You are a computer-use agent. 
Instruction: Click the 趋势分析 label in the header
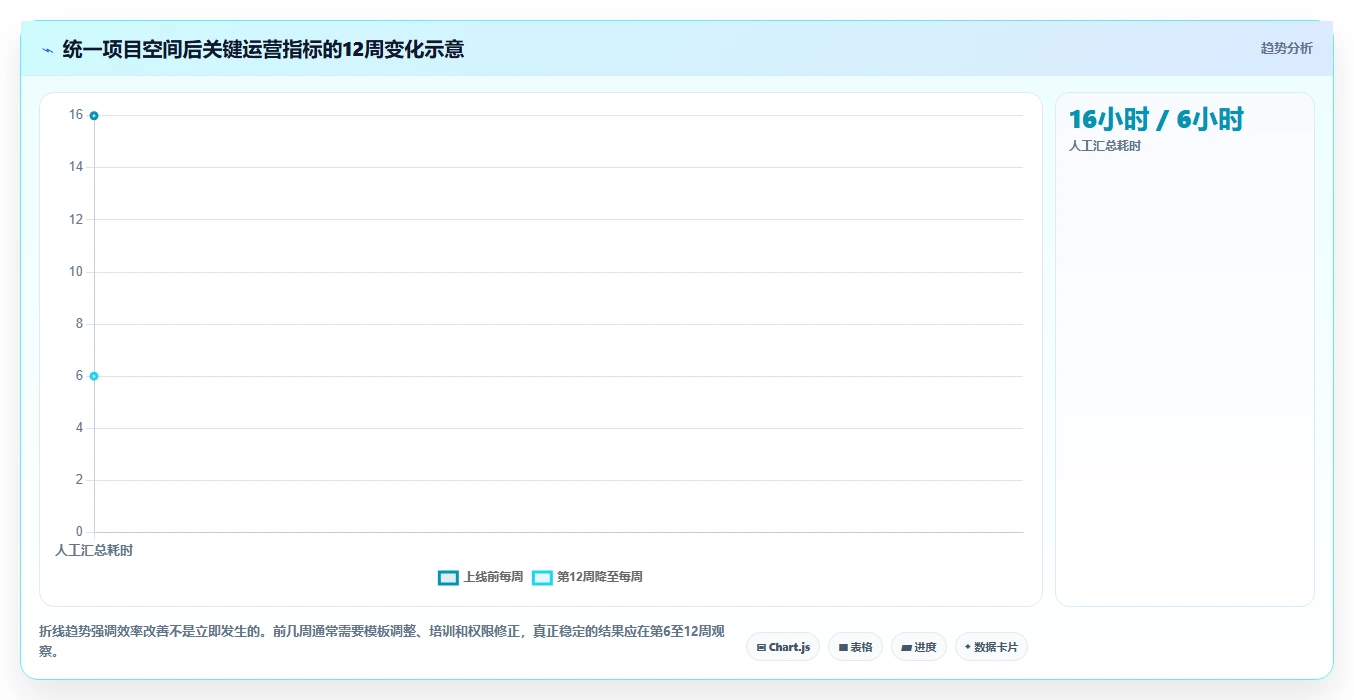[x=1286, y=48]
